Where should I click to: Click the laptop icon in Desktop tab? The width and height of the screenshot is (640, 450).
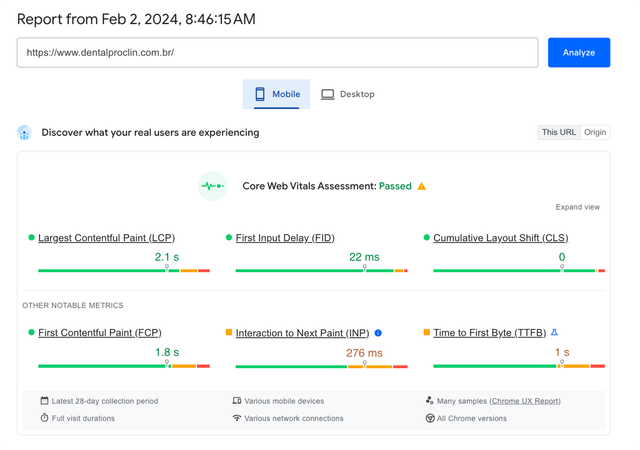(x=327, y=94)
